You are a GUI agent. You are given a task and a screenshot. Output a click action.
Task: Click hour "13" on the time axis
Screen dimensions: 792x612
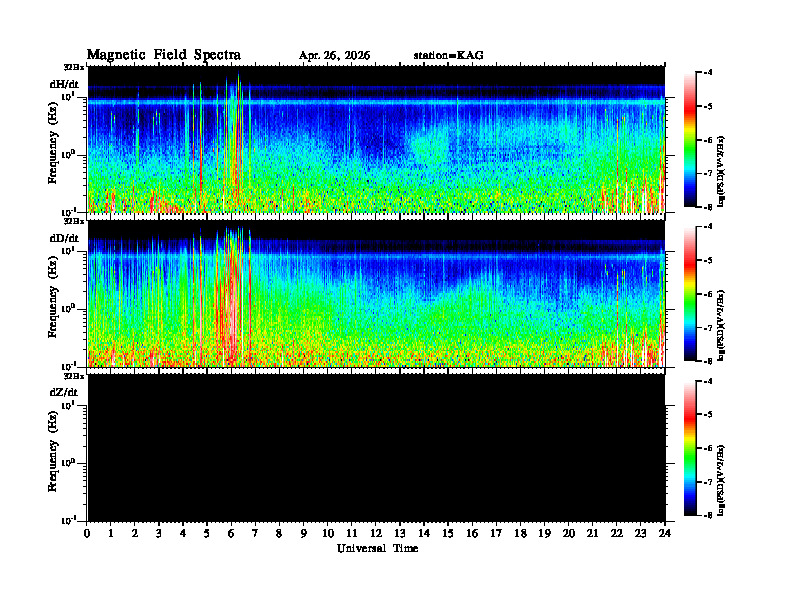[400, 533]
